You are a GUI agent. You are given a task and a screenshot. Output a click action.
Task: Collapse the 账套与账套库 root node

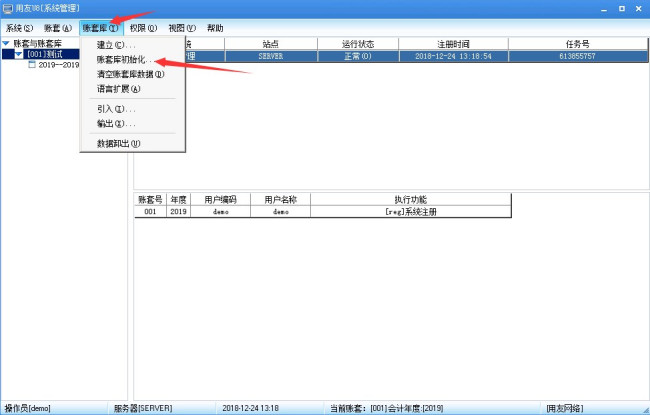coord(6,43)
